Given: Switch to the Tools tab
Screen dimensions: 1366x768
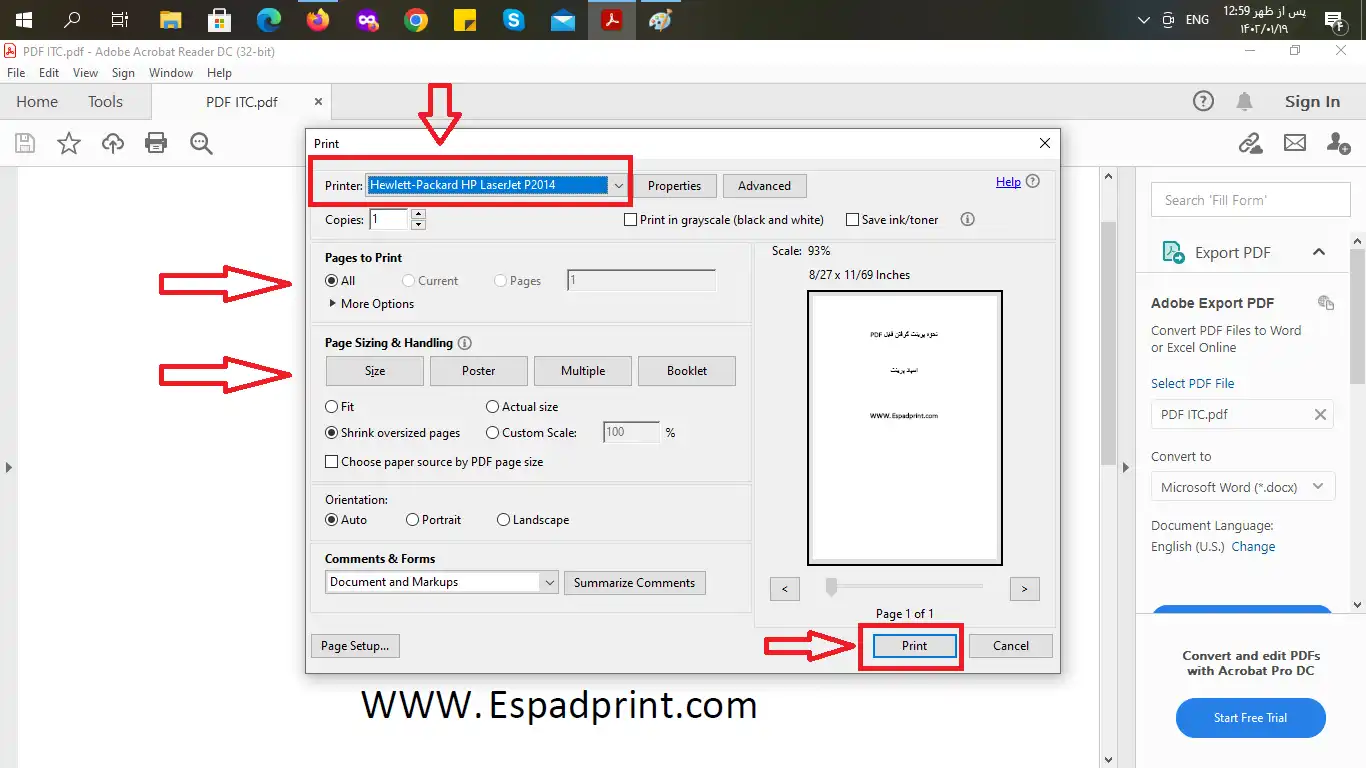Looking at the screenshot, I should click(105, 102).
